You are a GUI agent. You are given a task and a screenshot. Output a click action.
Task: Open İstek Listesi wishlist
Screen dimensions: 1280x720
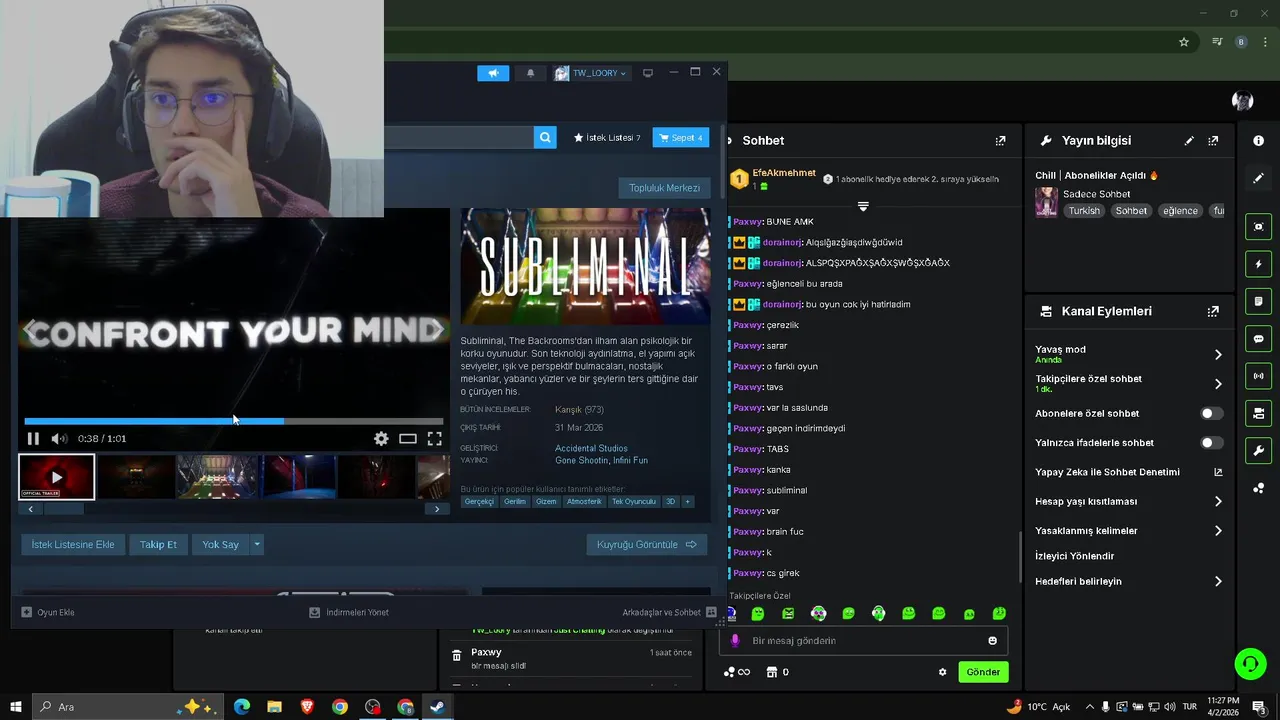(x=607, y=137)
